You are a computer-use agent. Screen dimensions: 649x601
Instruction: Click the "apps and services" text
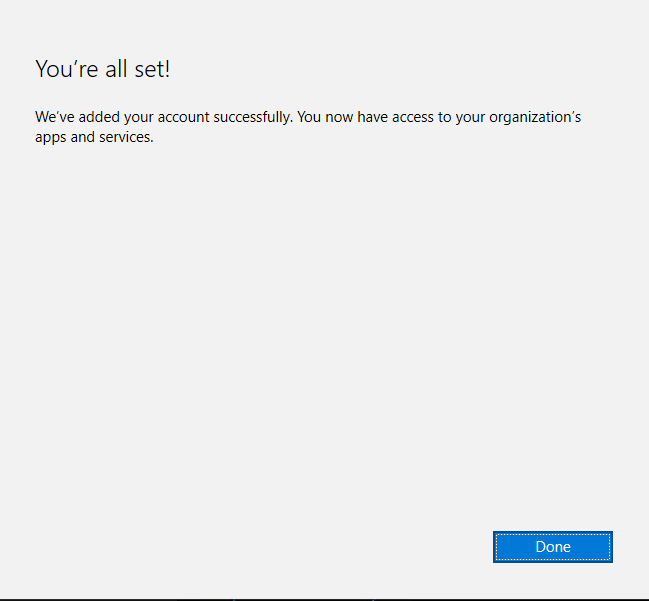tap(94, 137)
